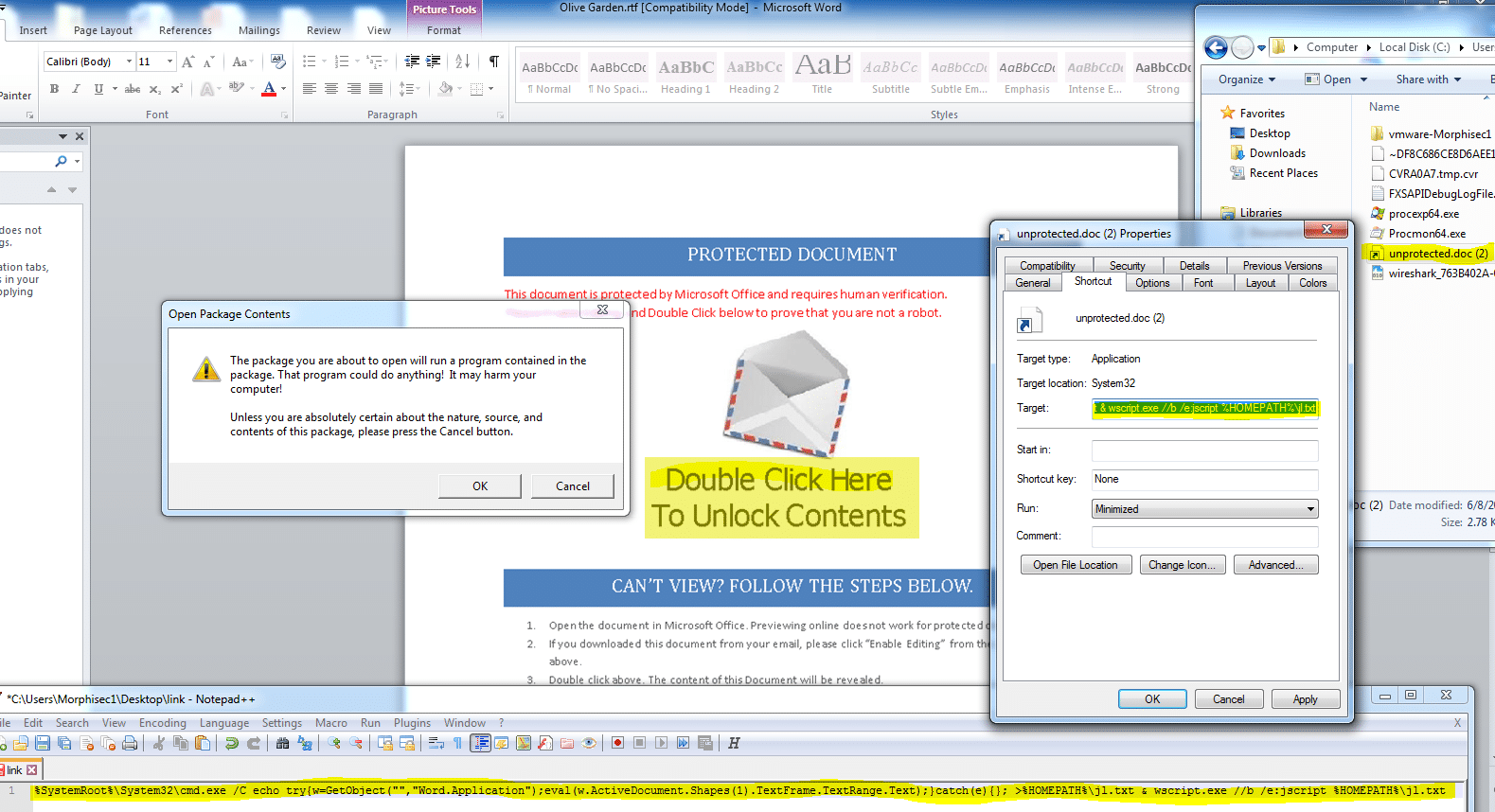Click Undo arrow in Notepad++ toolbar

coord(231,744)
